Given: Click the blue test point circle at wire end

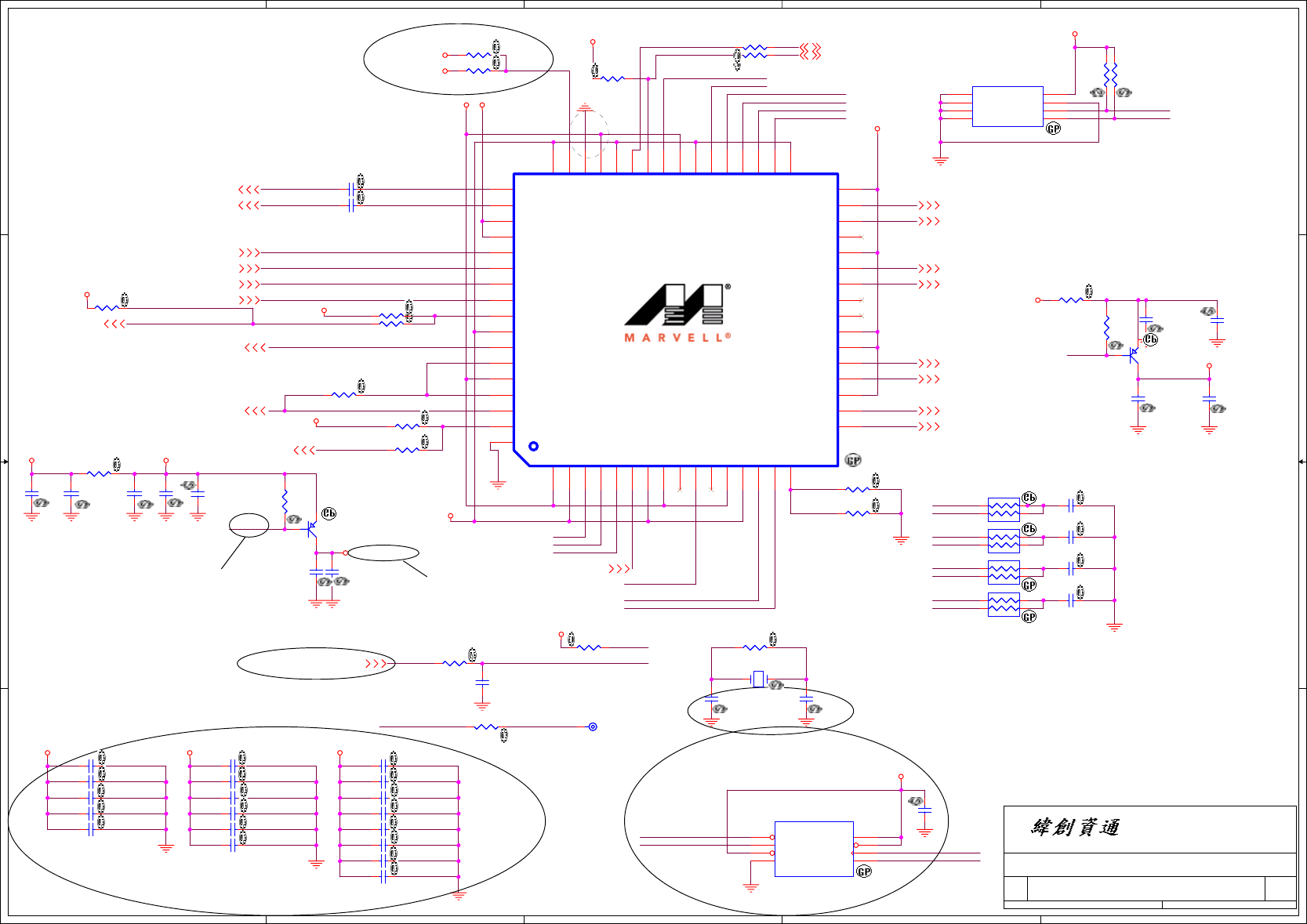Looking at the screenshot, I should pos(593,727).
